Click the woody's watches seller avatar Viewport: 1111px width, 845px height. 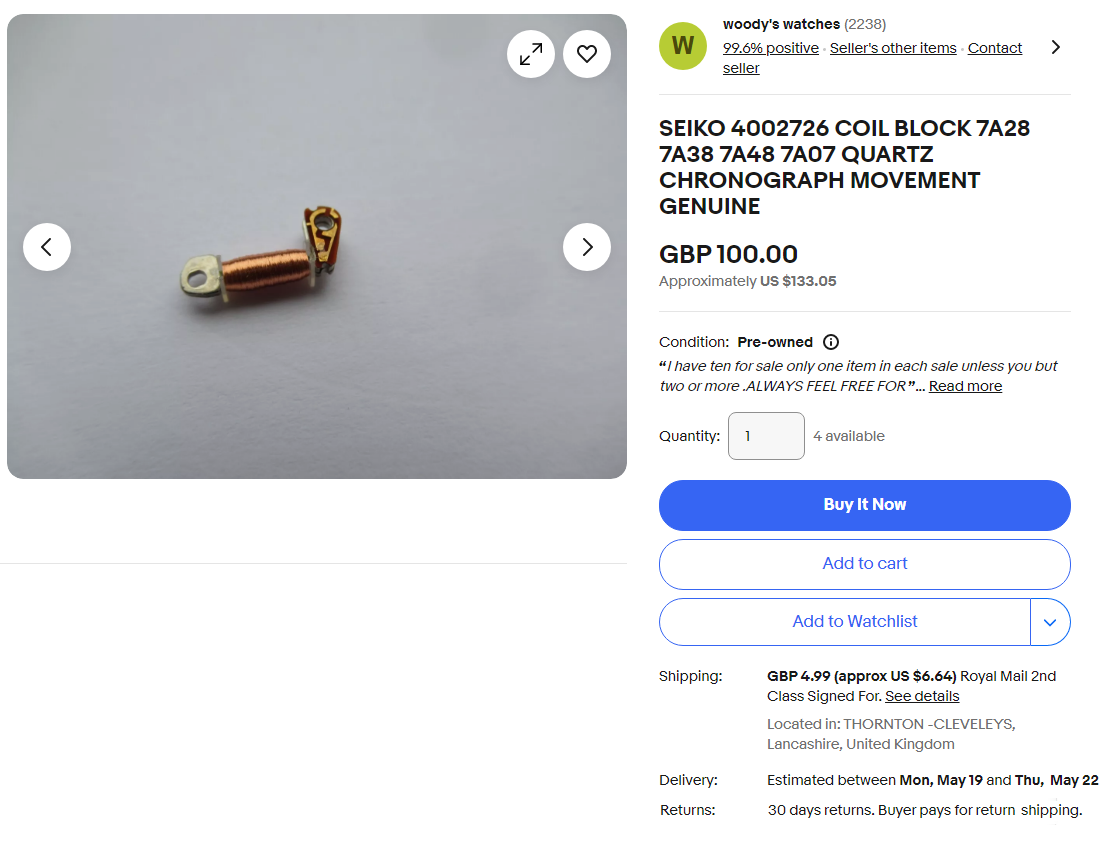pos(682,45)
